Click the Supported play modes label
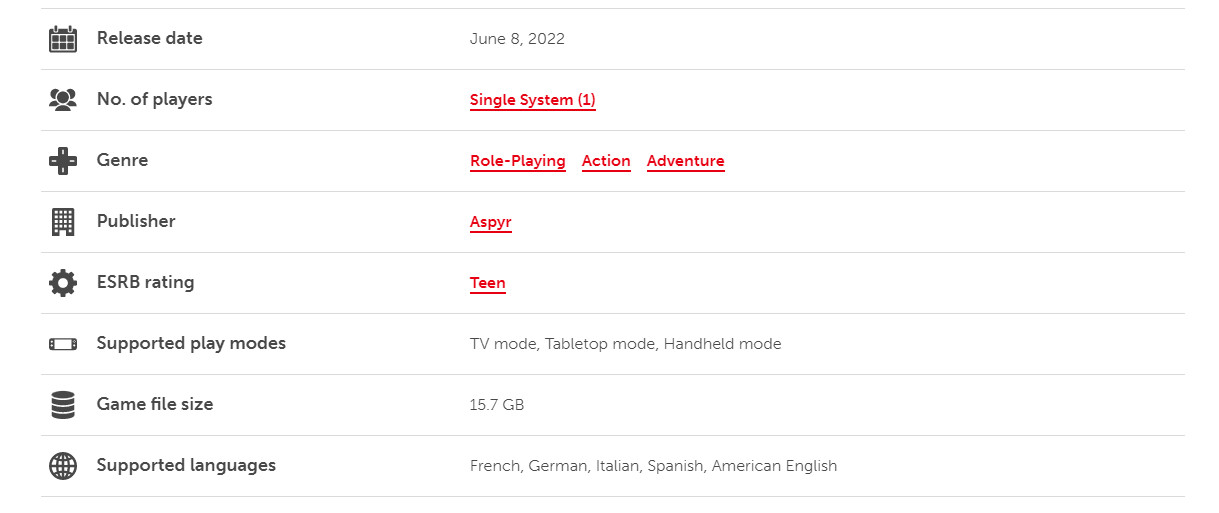The image size is (1219, 513). pyautogui.click(x=191, y=343)
